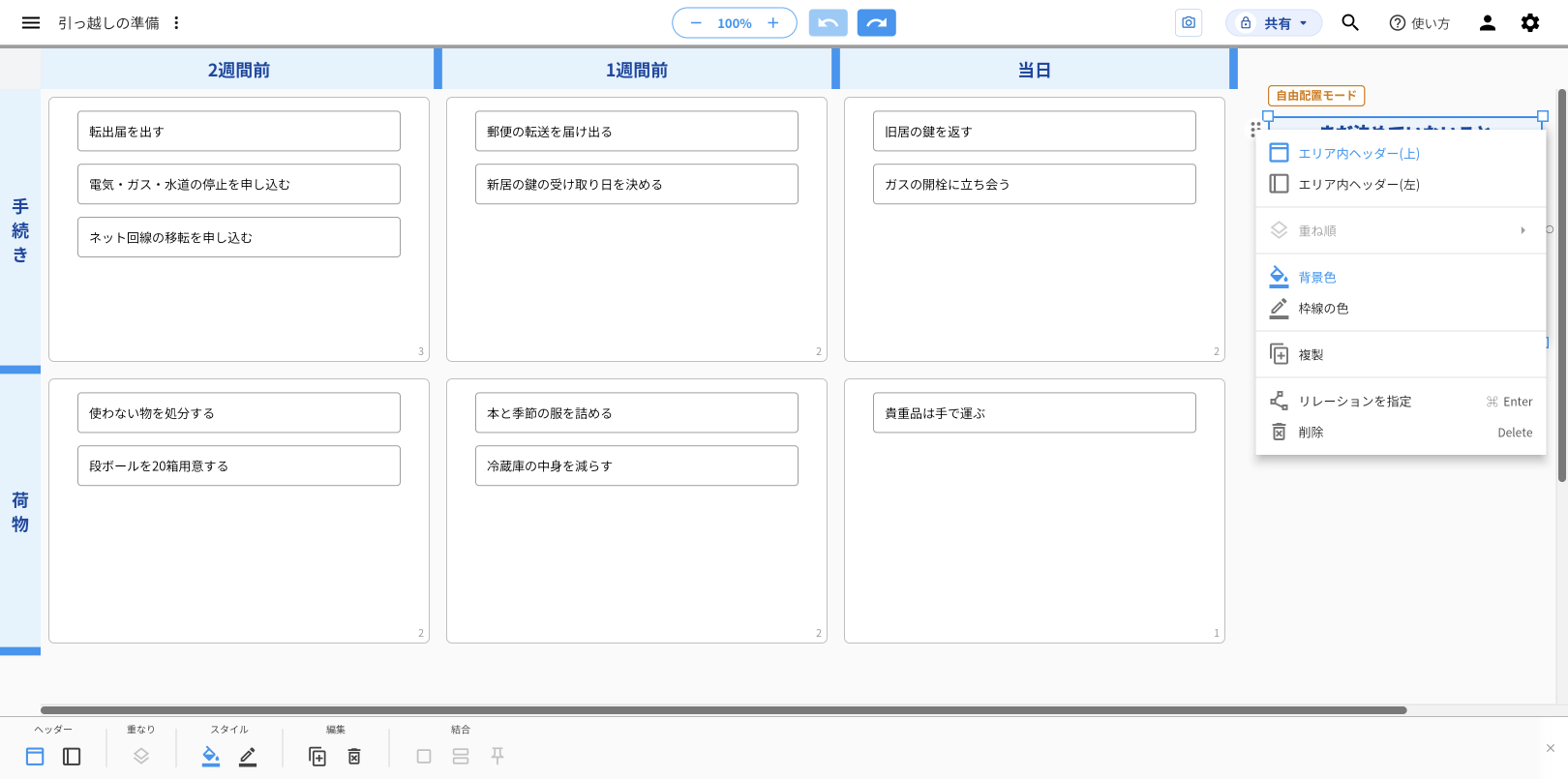
Task: Click the horizontal scrollbar
Action: [x=723, y=710]
